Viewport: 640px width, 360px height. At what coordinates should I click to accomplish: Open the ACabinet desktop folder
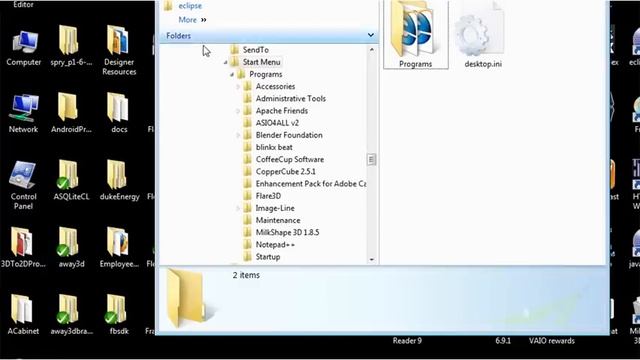click(23, 315)
